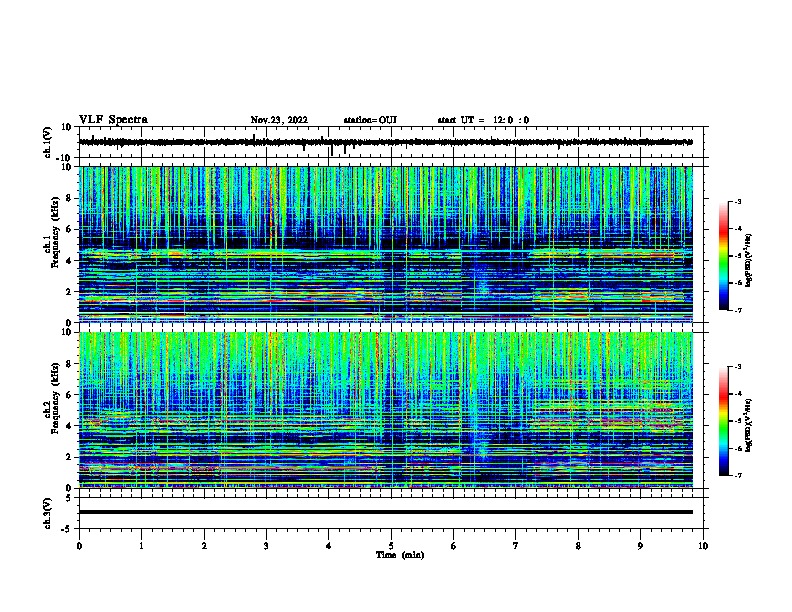Click the ch.1(V) waveform axis label
792x612 pixels.
coord(48,142)
